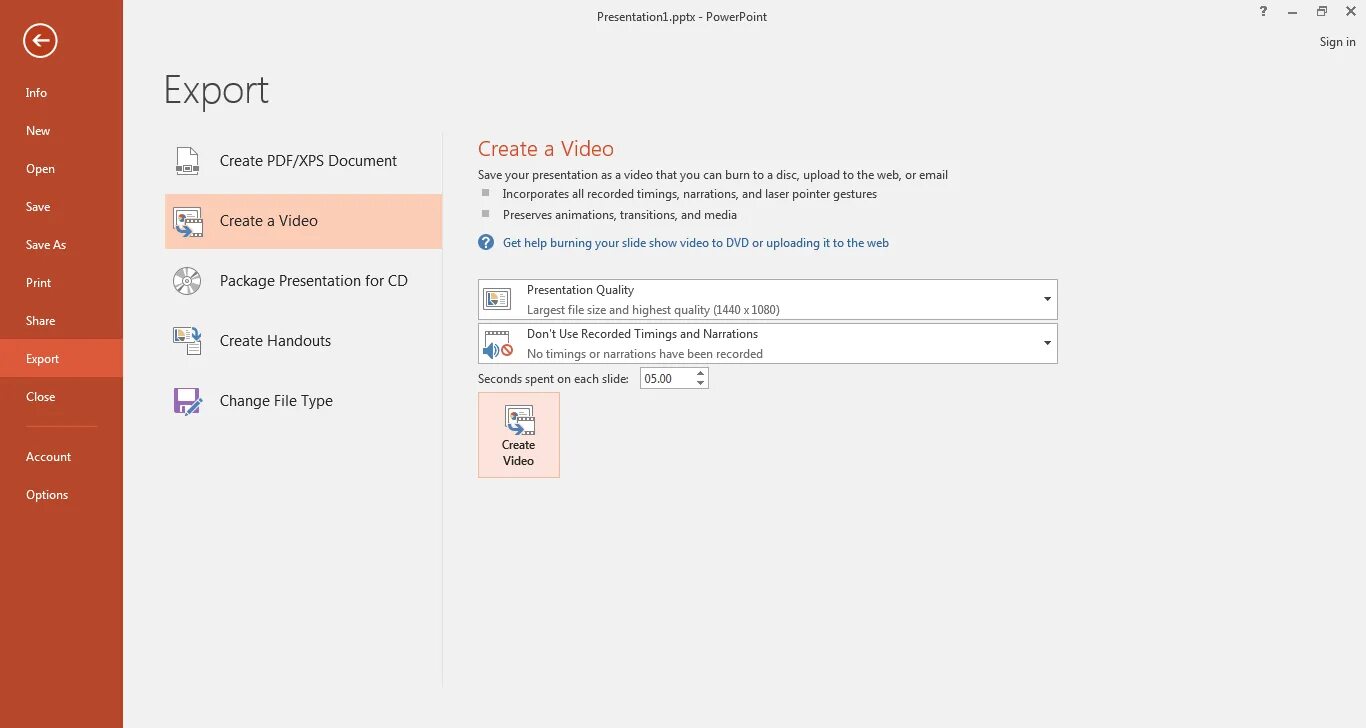Select the Print page

(x=61, y=283)
